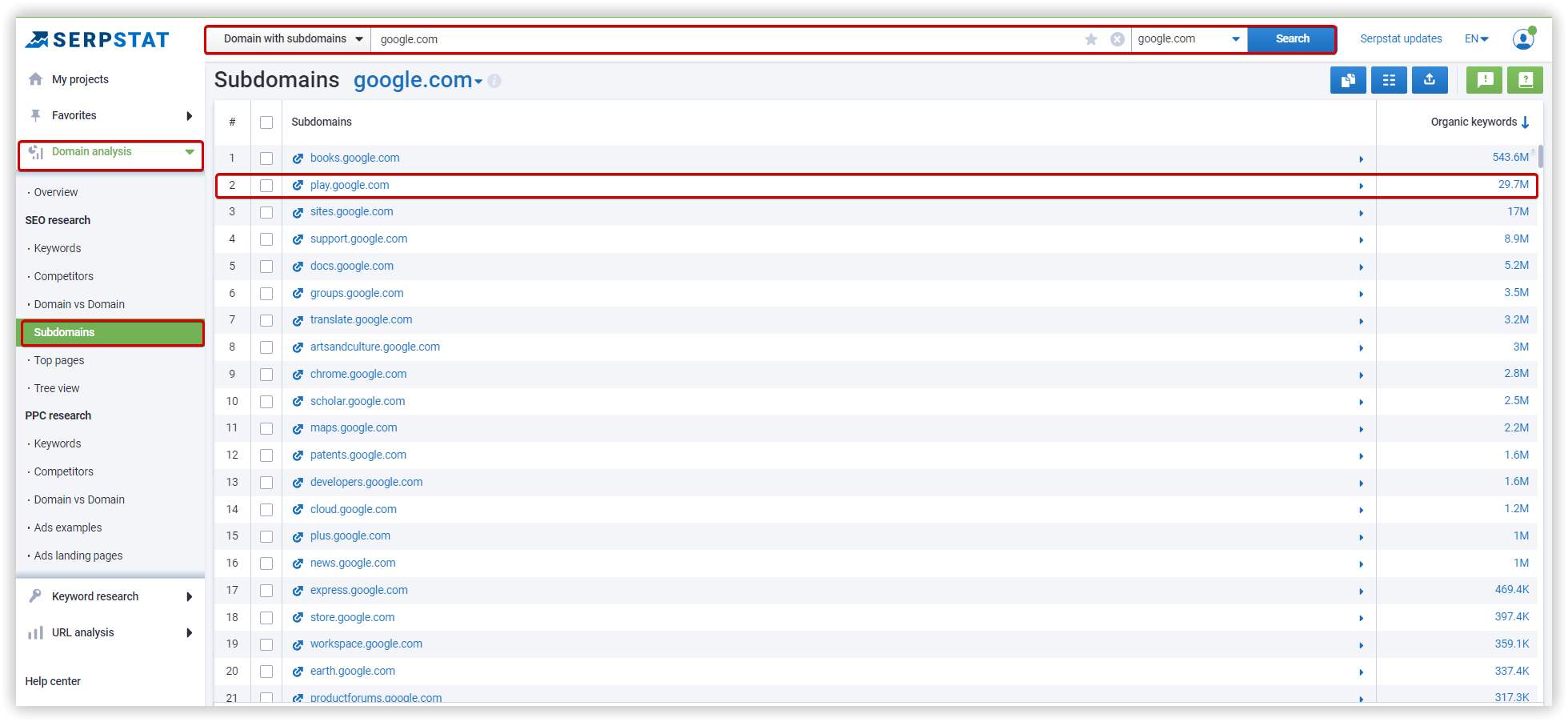Open external link icon for scholar.google.com
Viewport: 1568px width, 722px height.
[x=298, y=402]
